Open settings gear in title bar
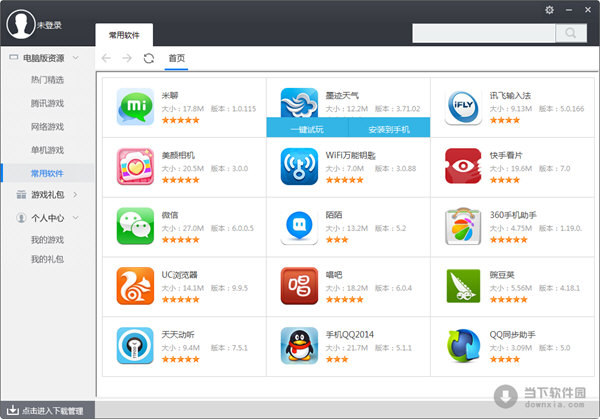The image size is (600, 419). coord(549,10)
